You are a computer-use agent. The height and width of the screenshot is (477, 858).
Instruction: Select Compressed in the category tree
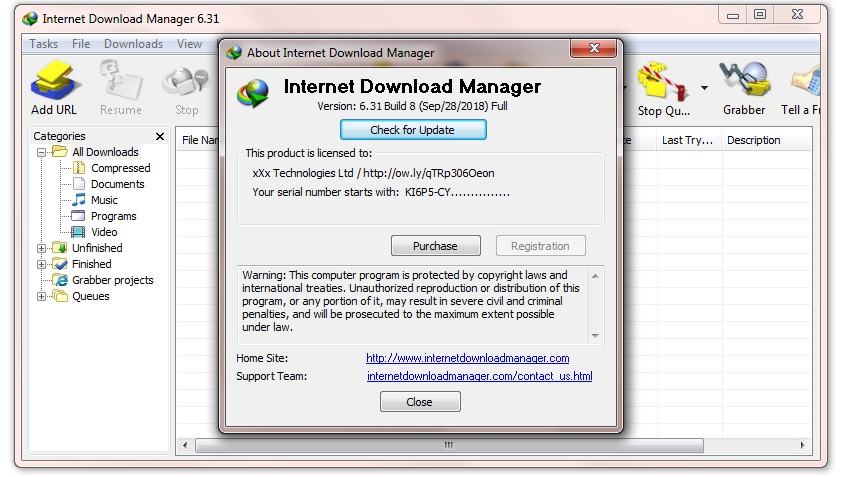coord(120,168)
